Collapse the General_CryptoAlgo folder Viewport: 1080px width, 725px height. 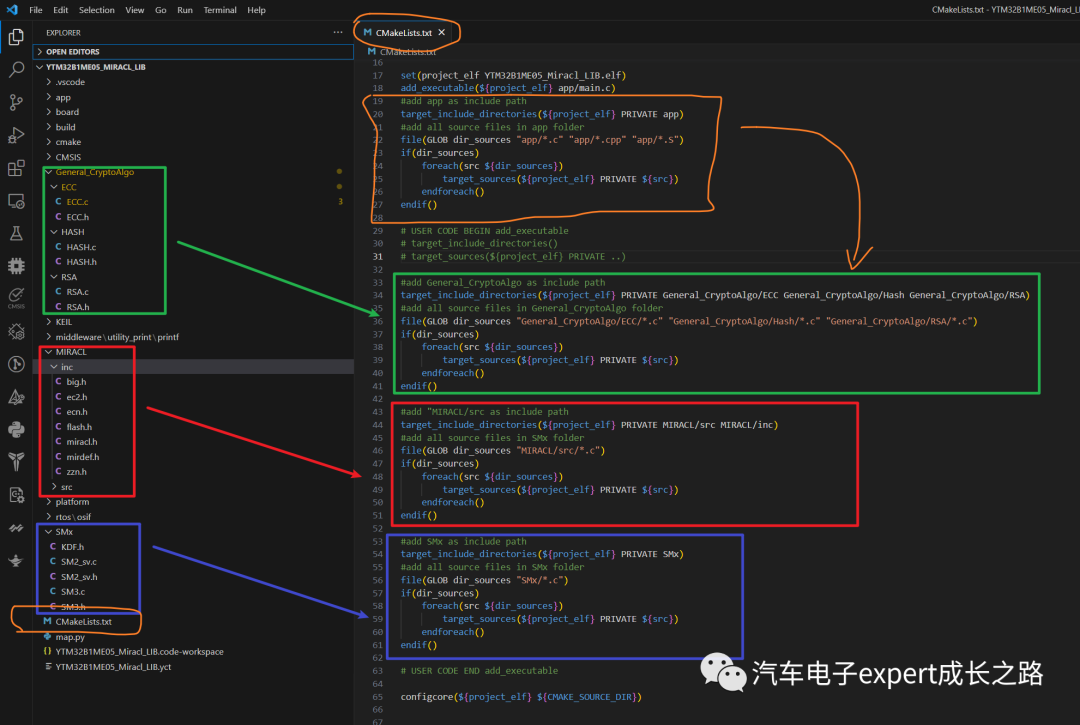coord(193,172)
